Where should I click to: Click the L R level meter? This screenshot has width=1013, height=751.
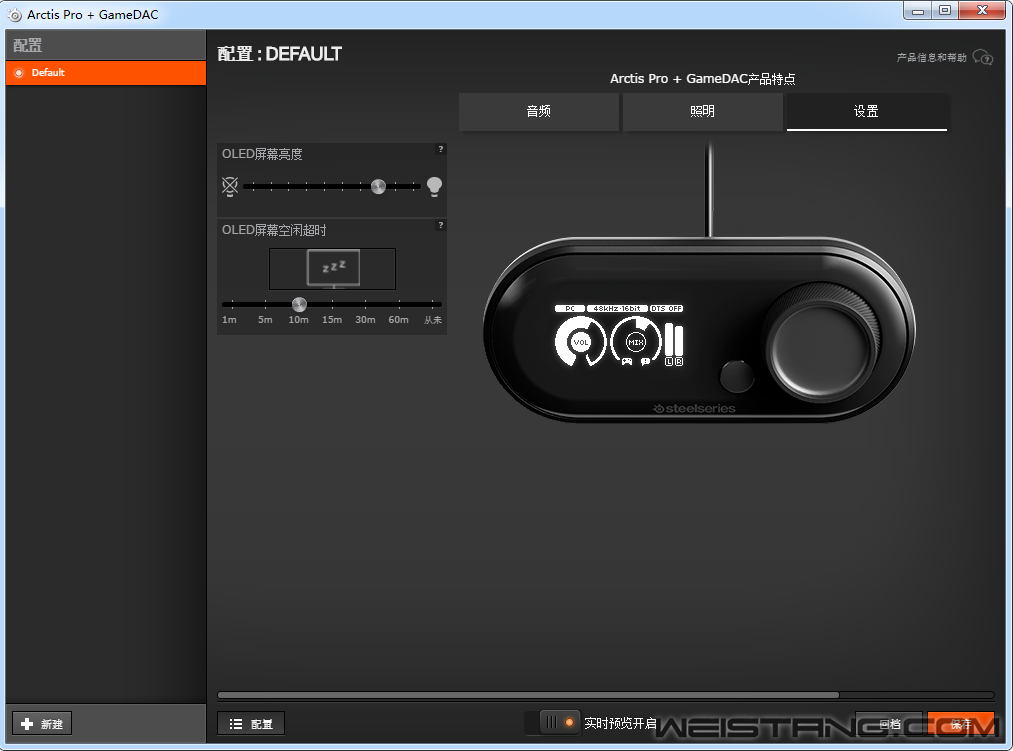674,344
